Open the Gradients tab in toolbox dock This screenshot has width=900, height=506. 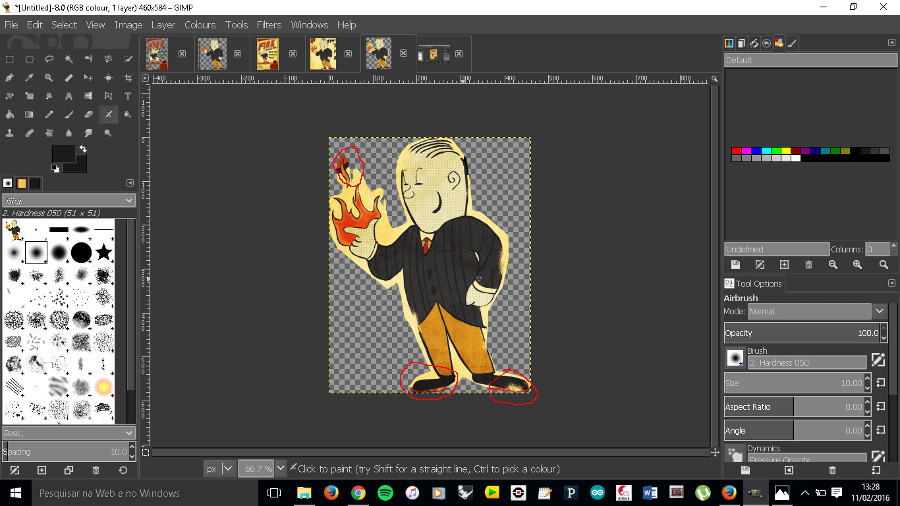36,183
